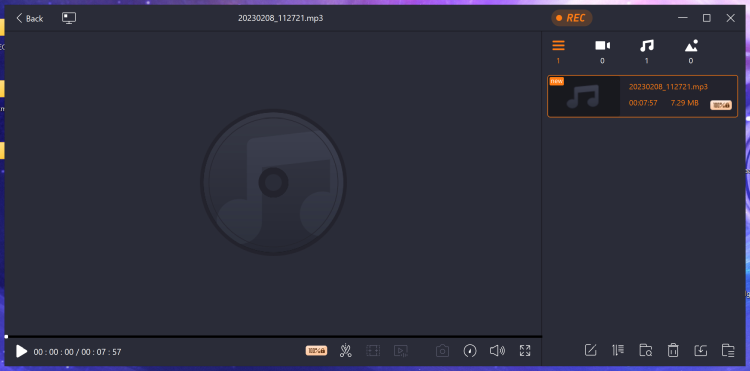
Task: Close the recorder window
Action: (730, 18)
